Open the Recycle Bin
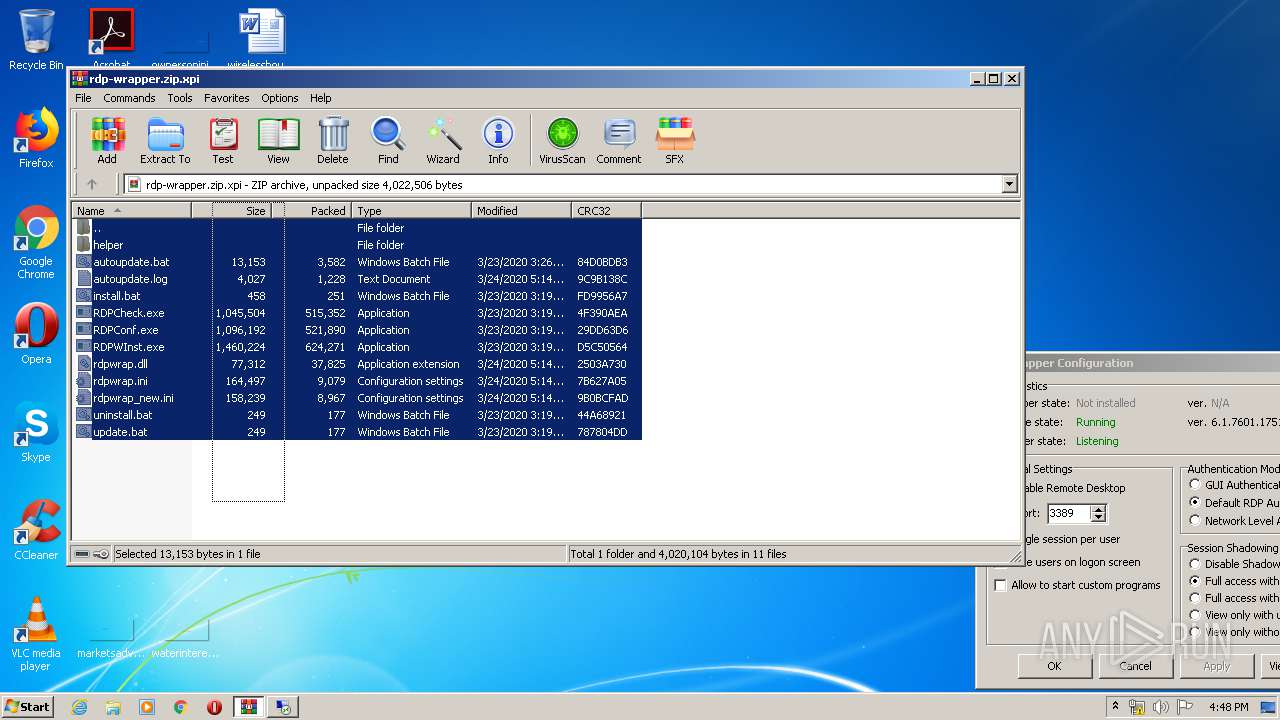Viewport: 1280px width, 720px height. click(x=36, y=40)
